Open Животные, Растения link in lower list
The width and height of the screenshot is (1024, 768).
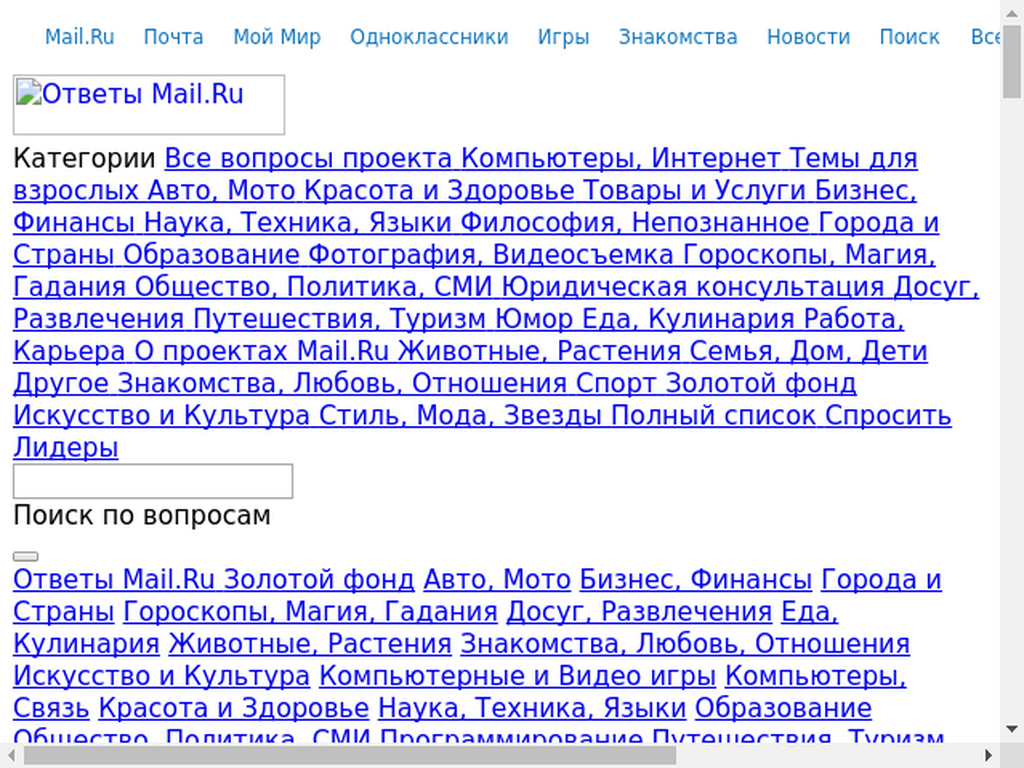310,644
